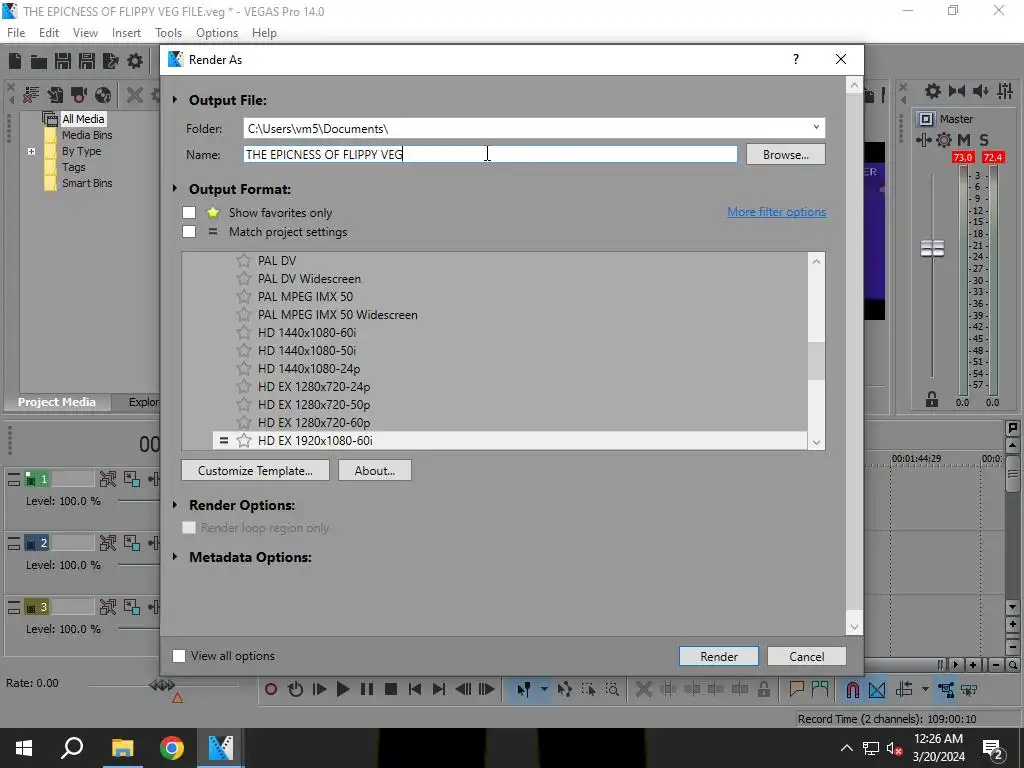Click the Render button

[x=719, y=656]
